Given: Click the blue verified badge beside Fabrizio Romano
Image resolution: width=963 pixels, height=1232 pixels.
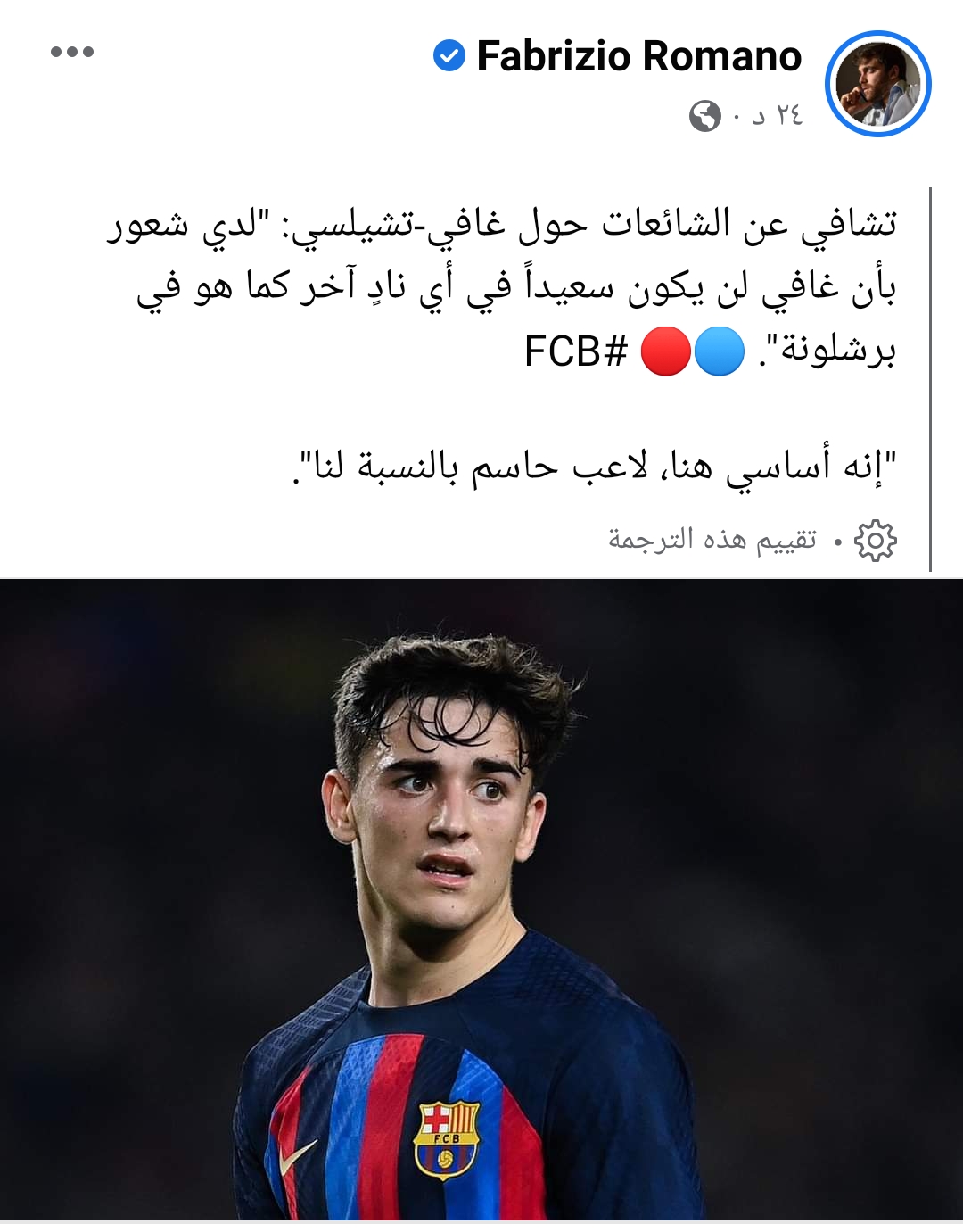Looking at the screenshot, I should click(x=449, y=56).
